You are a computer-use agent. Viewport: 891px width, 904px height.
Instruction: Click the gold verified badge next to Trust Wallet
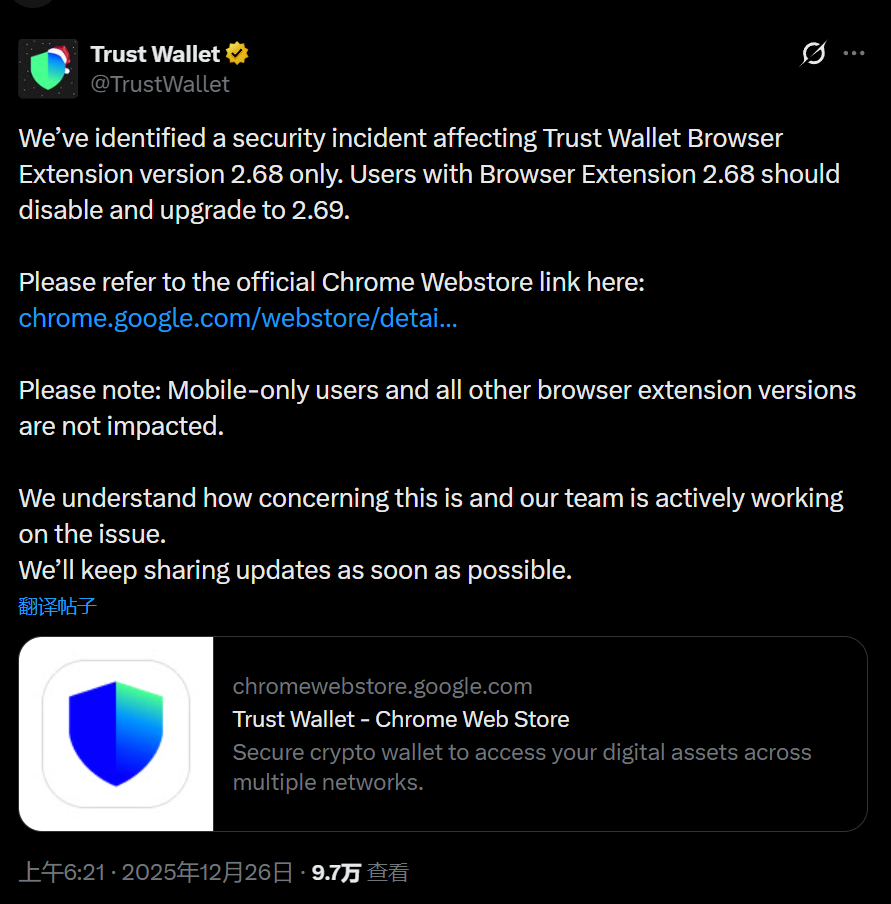pos(236,53)
